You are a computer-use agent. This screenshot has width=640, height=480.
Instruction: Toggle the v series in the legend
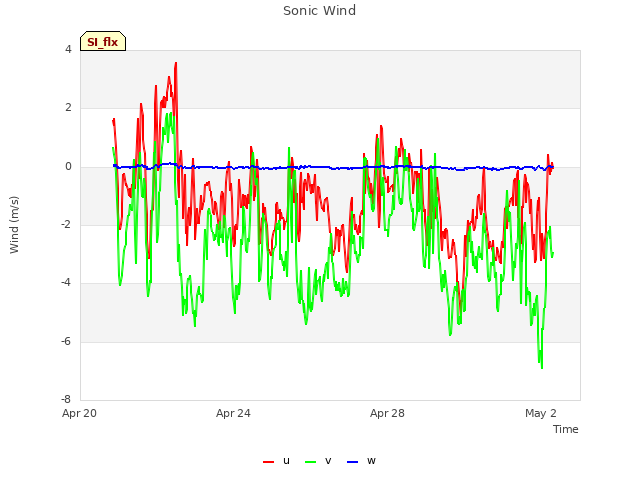(x=318, y=461)
